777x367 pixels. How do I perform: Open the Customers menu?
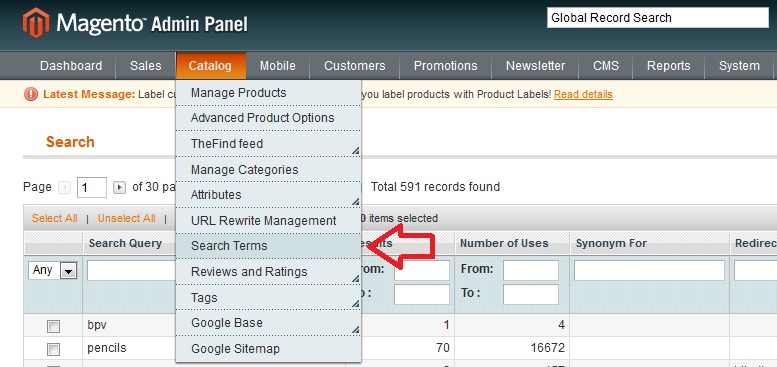point(354,66)
